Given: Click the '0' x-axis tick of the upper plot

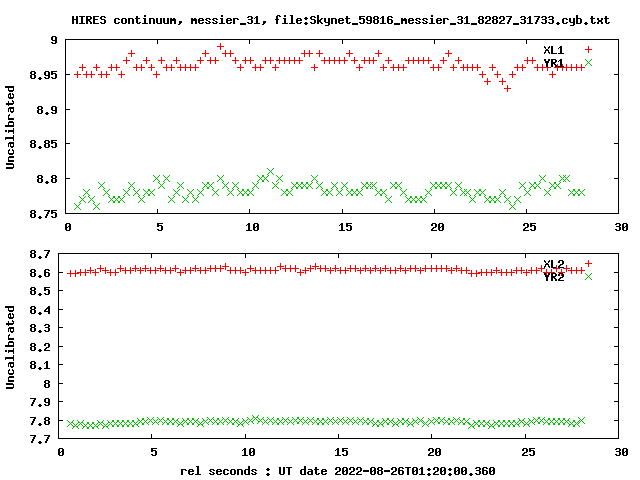Looking at the screenshot, I should (68, 227).
